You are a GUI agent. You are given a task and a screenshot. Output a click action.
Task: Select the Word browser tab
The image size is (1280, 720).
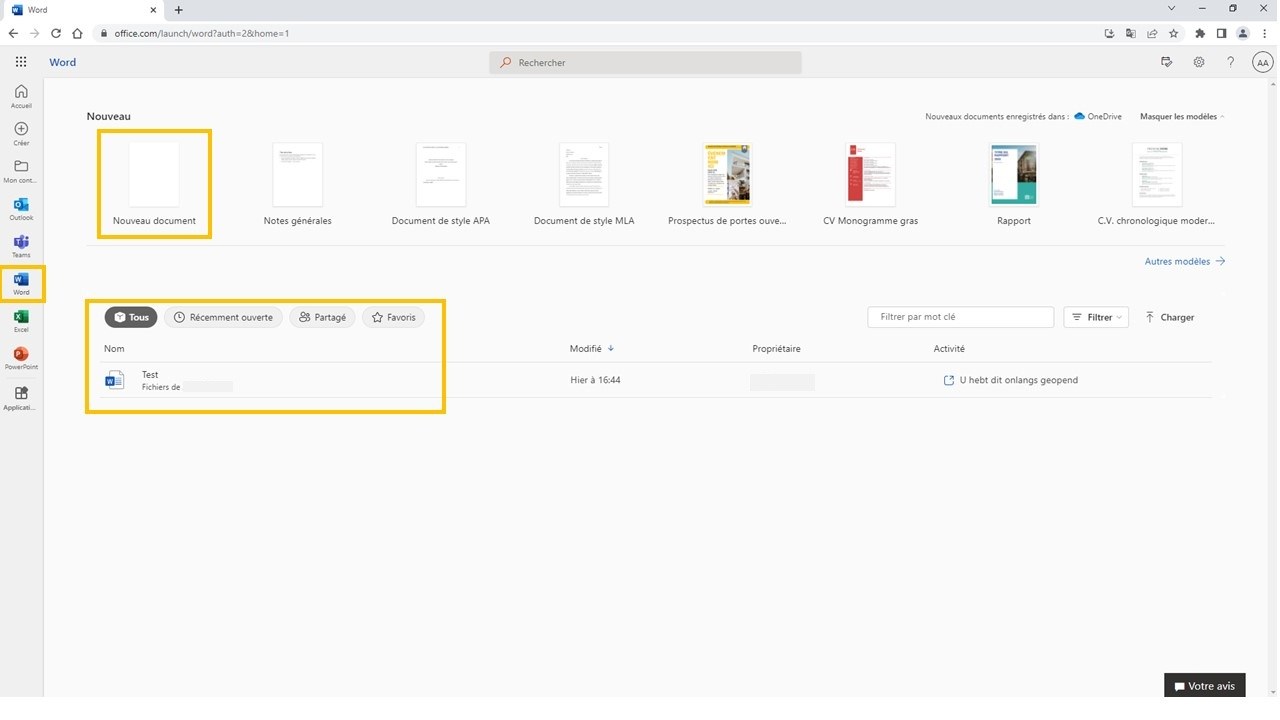tap(85, 10)
